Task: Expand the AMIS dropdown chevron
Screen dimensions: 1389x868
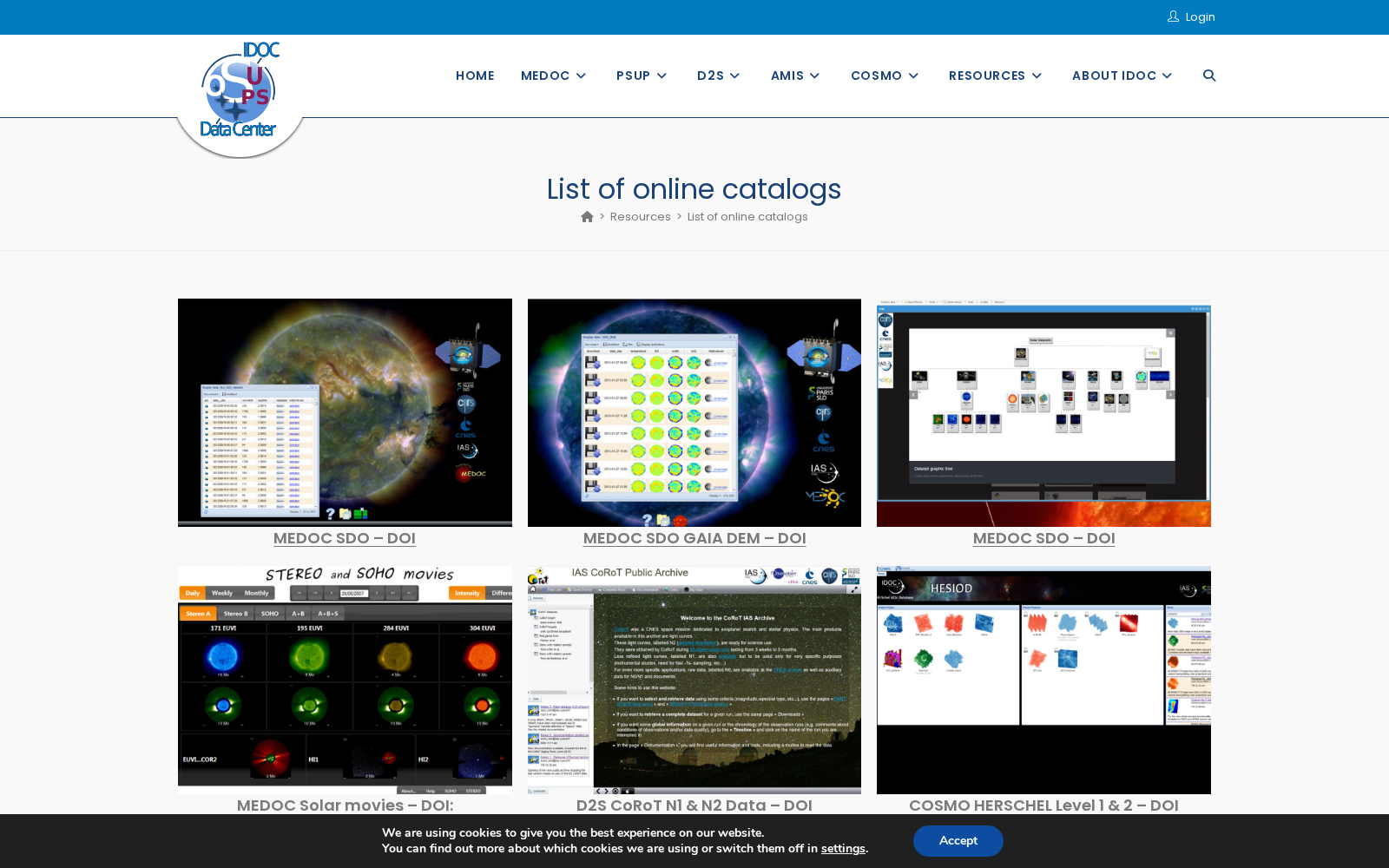Action: pos(814,76)
